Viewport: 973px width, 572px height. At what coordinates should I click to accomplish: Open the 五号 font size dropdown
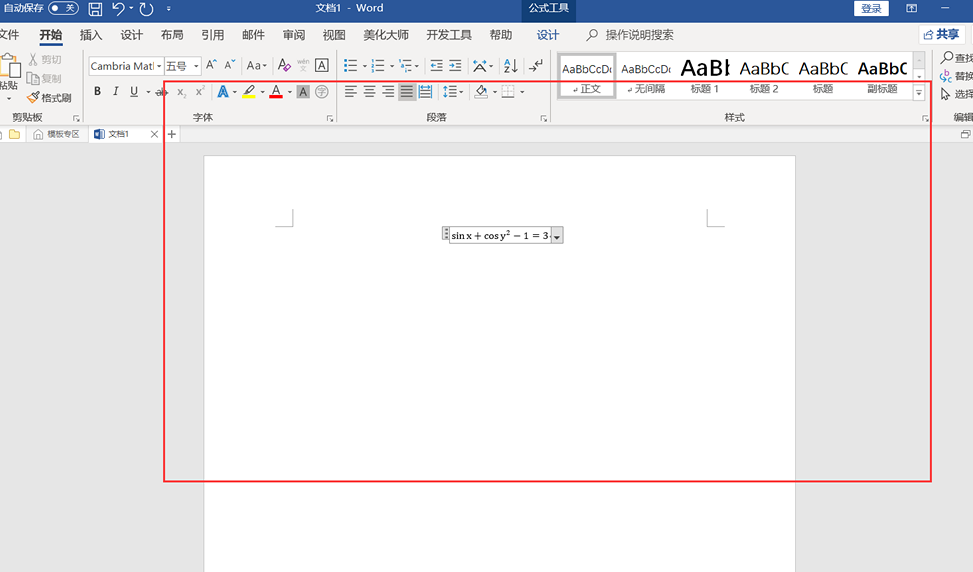(196, 66)
